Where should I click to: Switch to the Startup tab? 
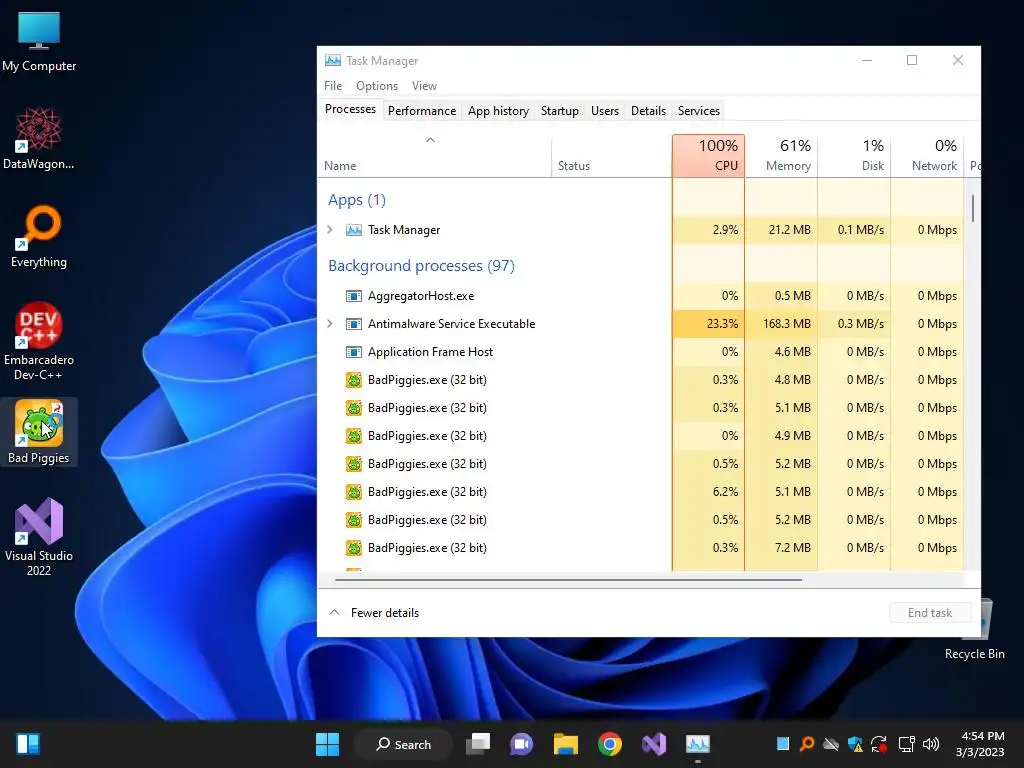[x=560, y=111]
